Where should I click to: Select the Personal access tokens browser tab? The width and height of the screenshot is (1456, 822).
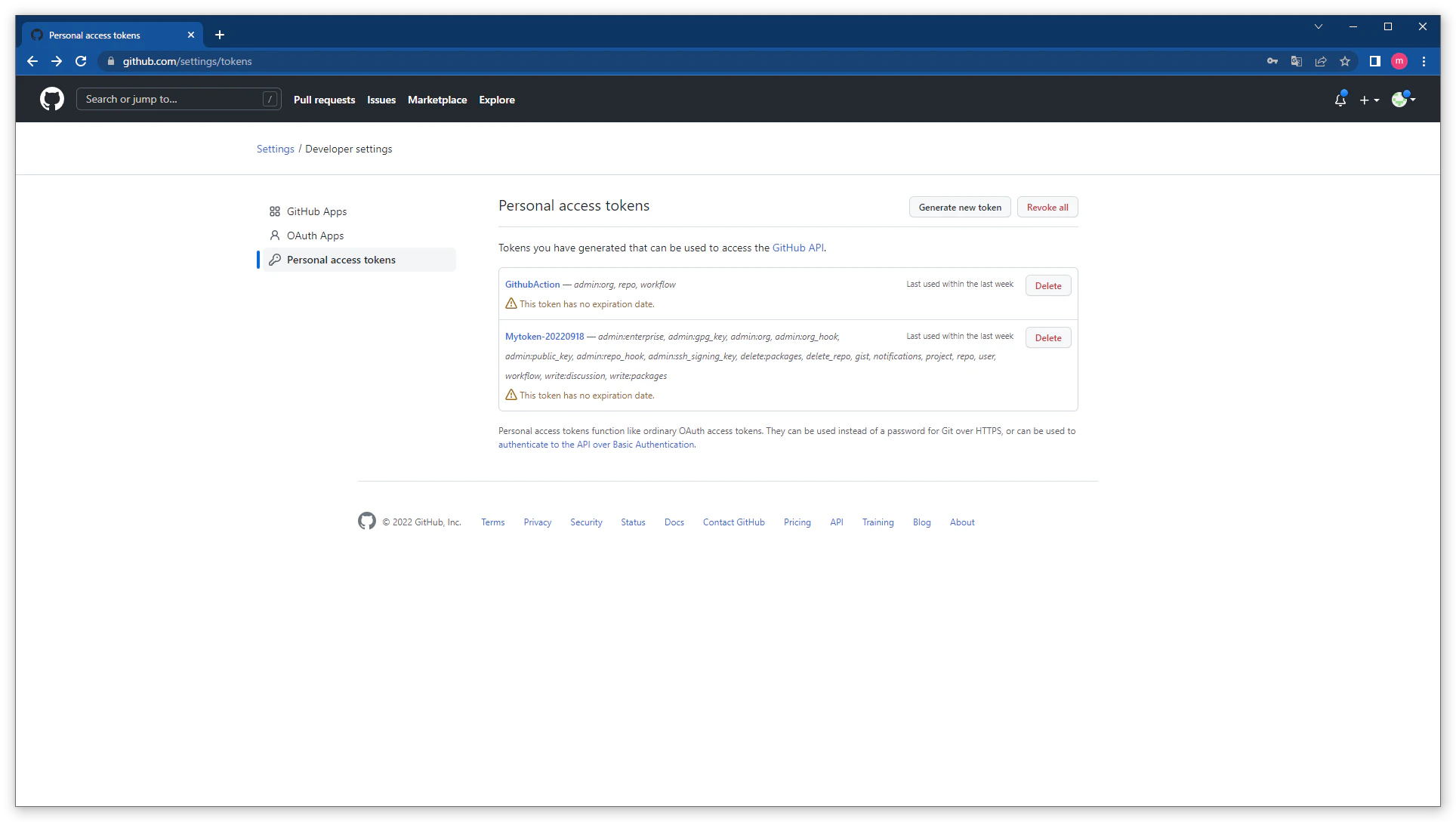click(113, 35)
